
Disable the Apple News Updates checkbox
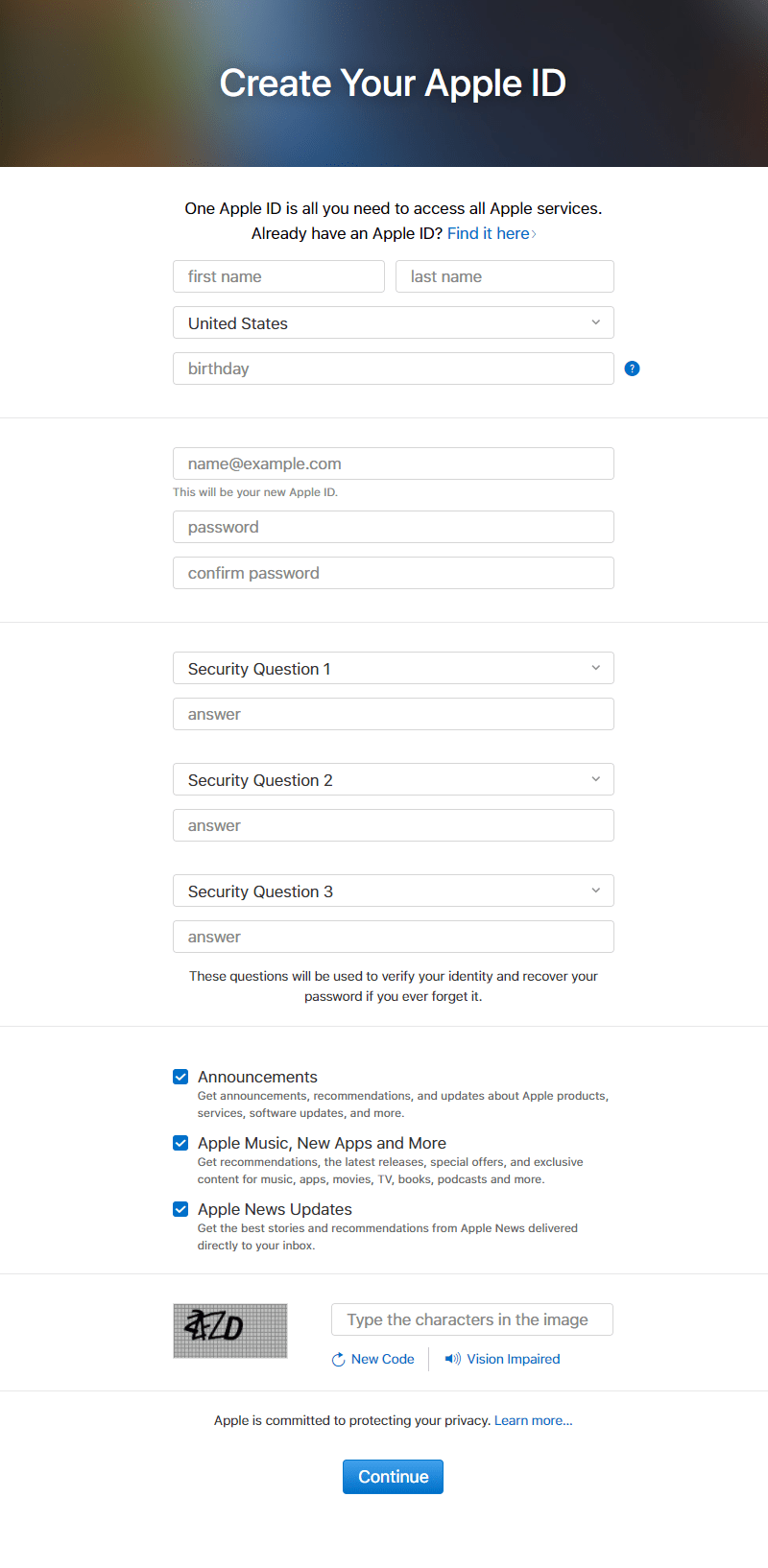pyautogui.click(x=180, y=1209)
